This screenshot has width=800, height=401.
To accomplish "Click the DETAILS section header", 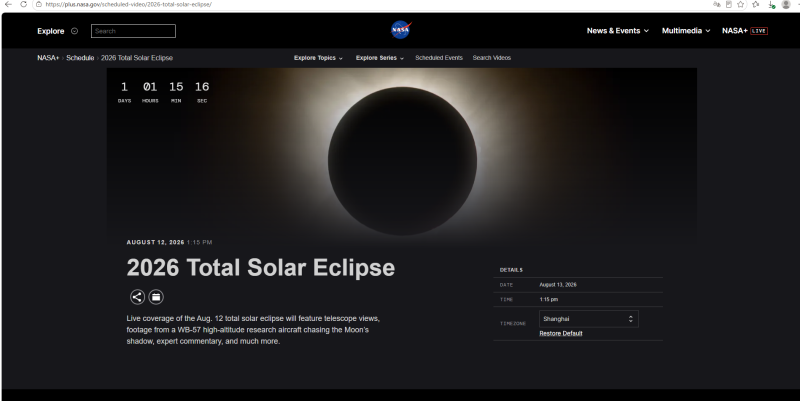I will tap(511, 270).
